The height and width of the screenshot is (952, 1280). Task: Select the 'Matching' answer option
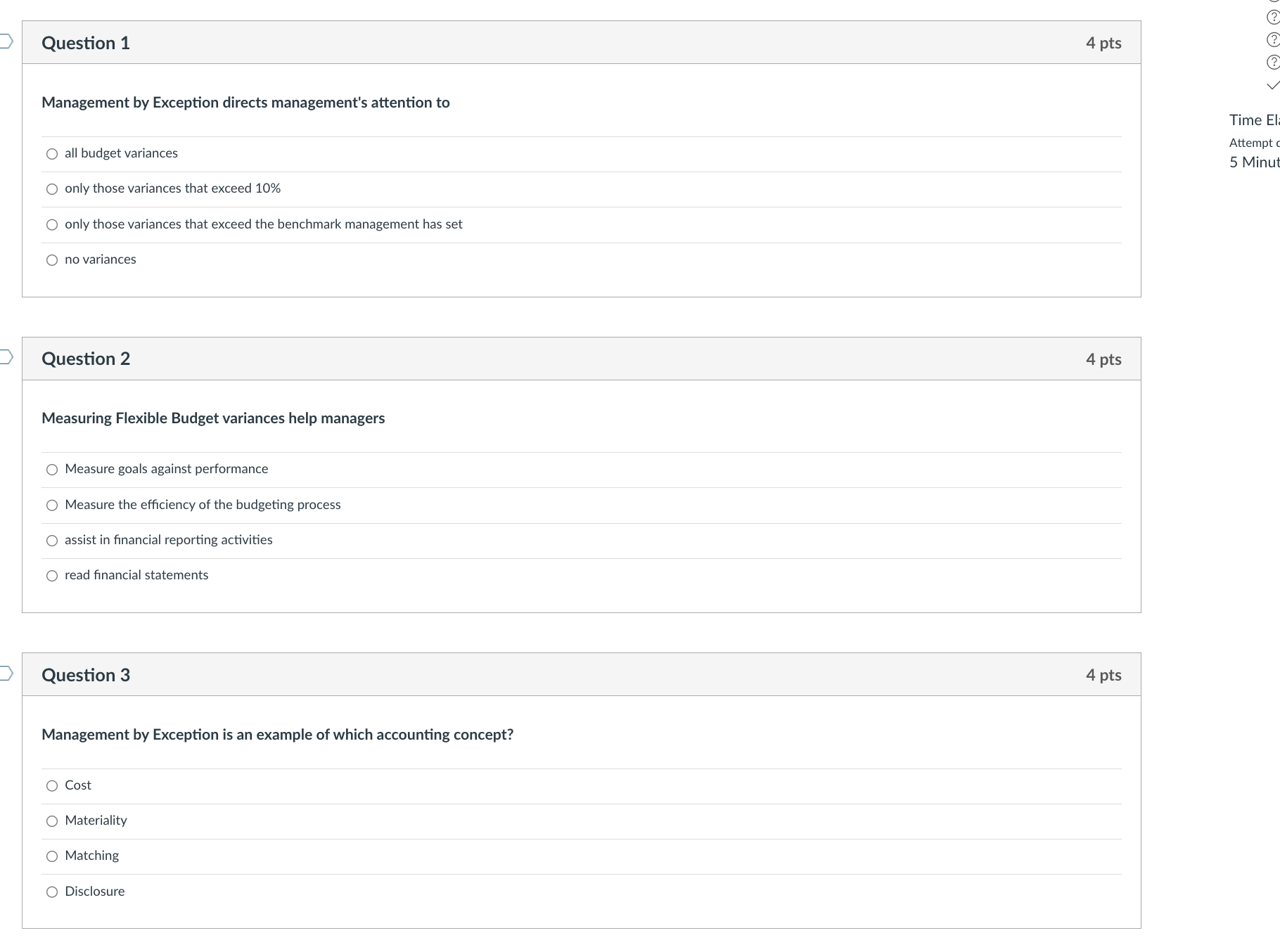coord(52,856)
